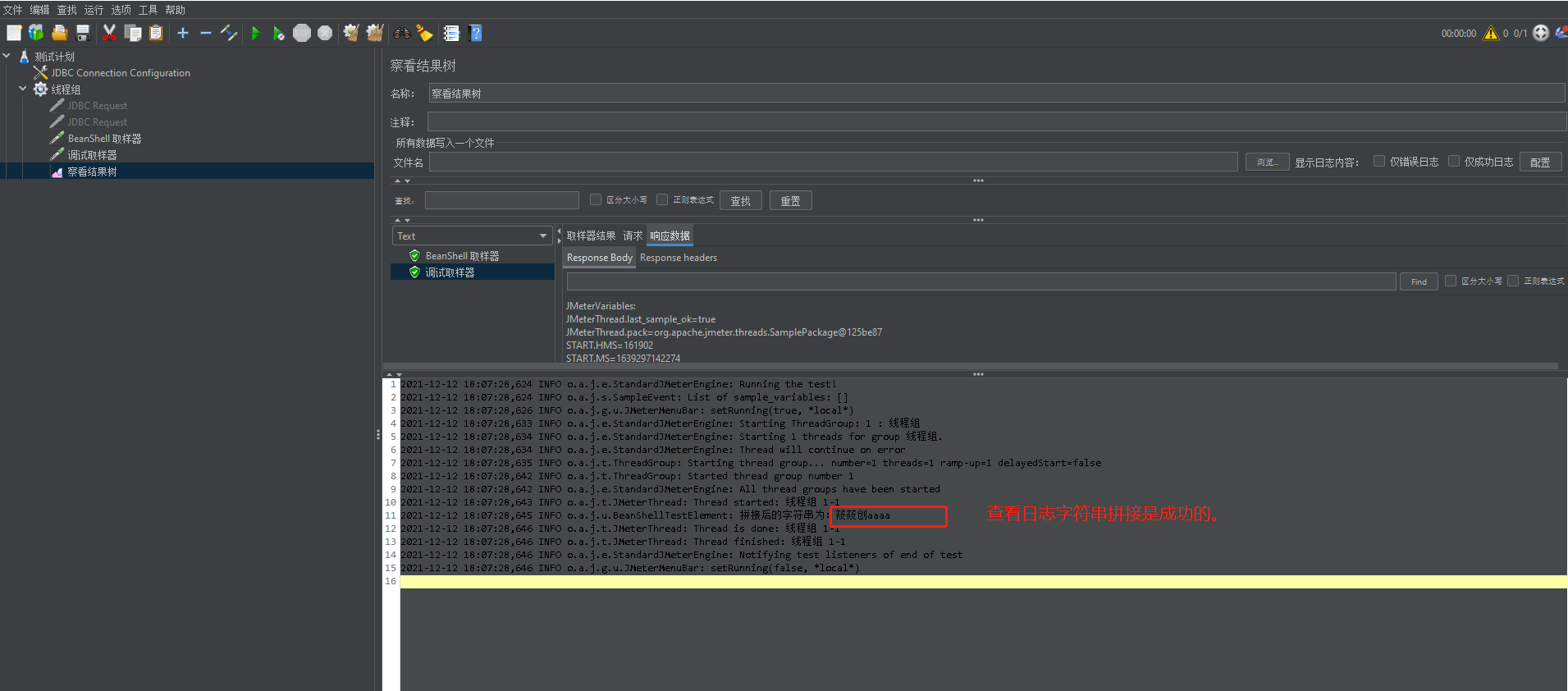
Task: Open the Text renderer dropdown
Action: (471, 236)
